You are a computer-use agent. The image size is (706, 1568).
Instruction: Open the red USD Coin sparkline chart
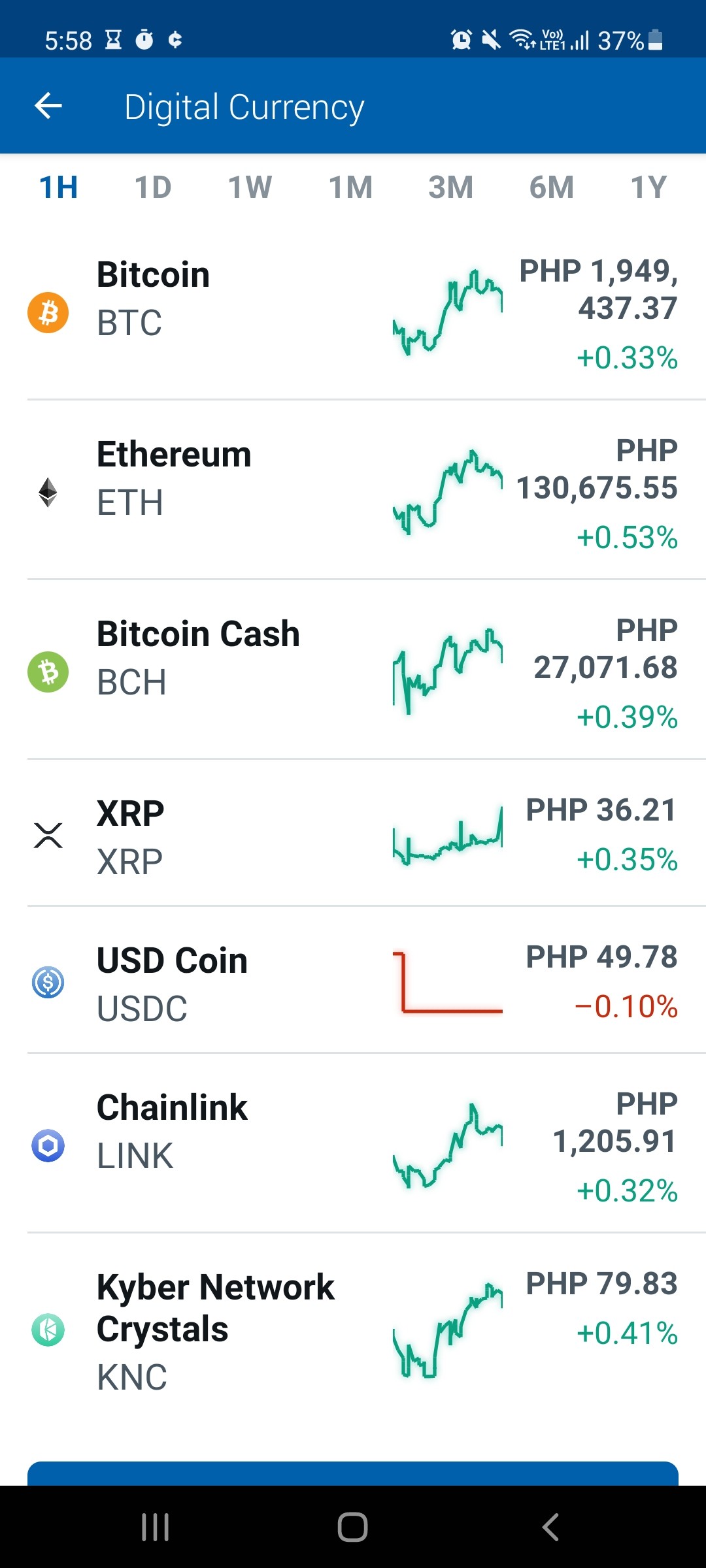(x=448, y=982)
